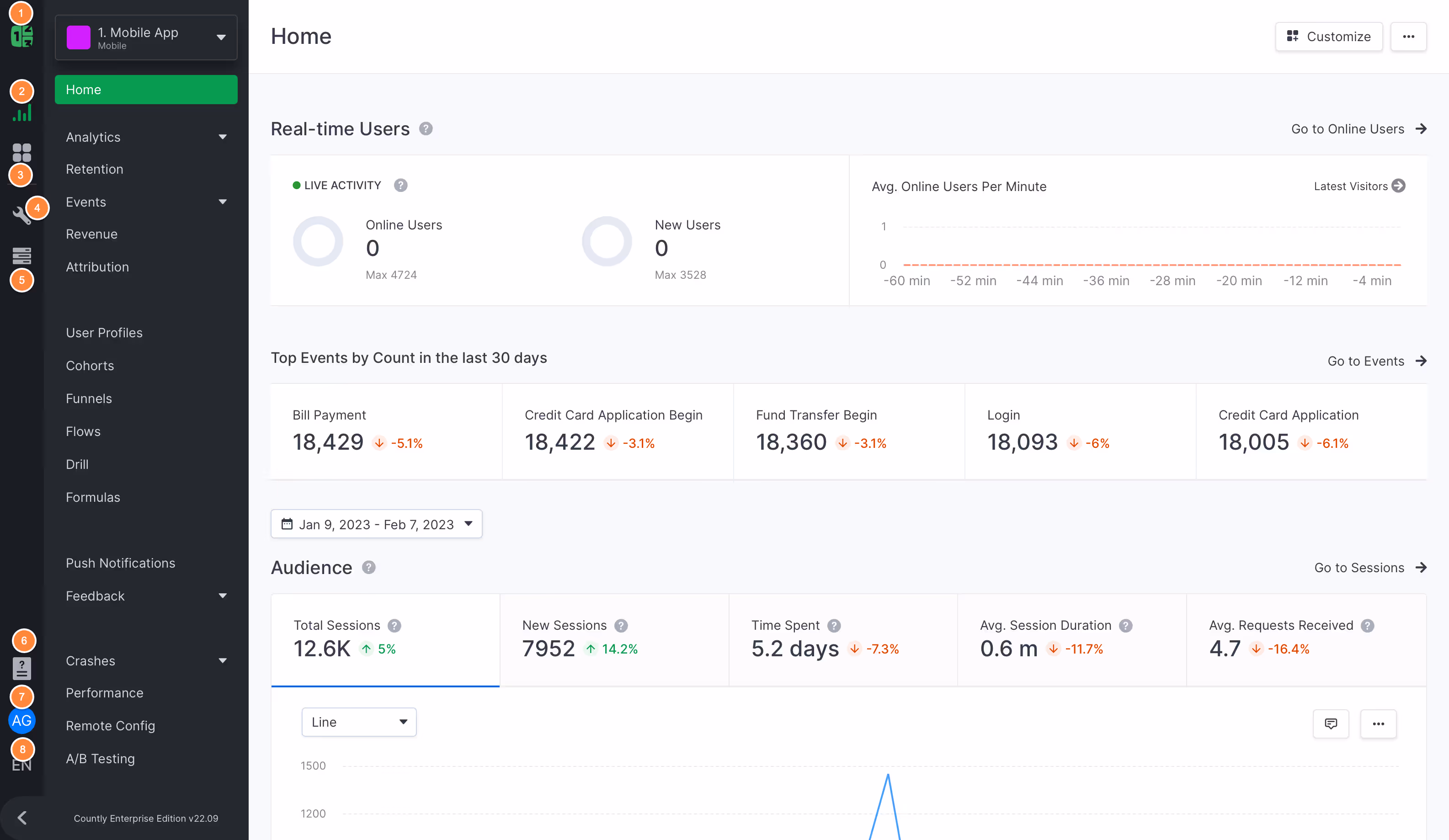Expand the Crashes menu section
1449x840 pixels.
coord(146,660)
